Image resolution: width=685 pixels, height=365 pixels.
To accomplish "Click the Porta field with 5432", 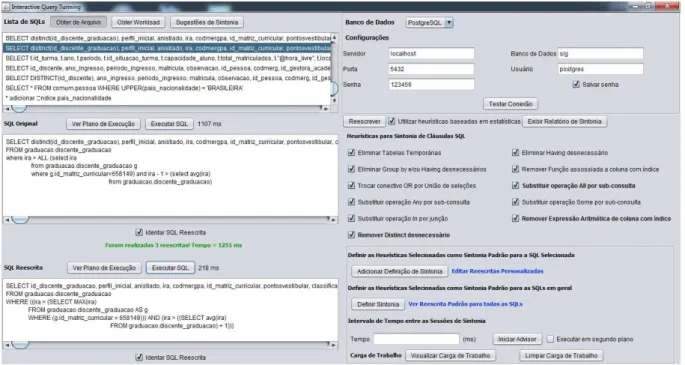I will pyautogui.click(x=431, y=69).
